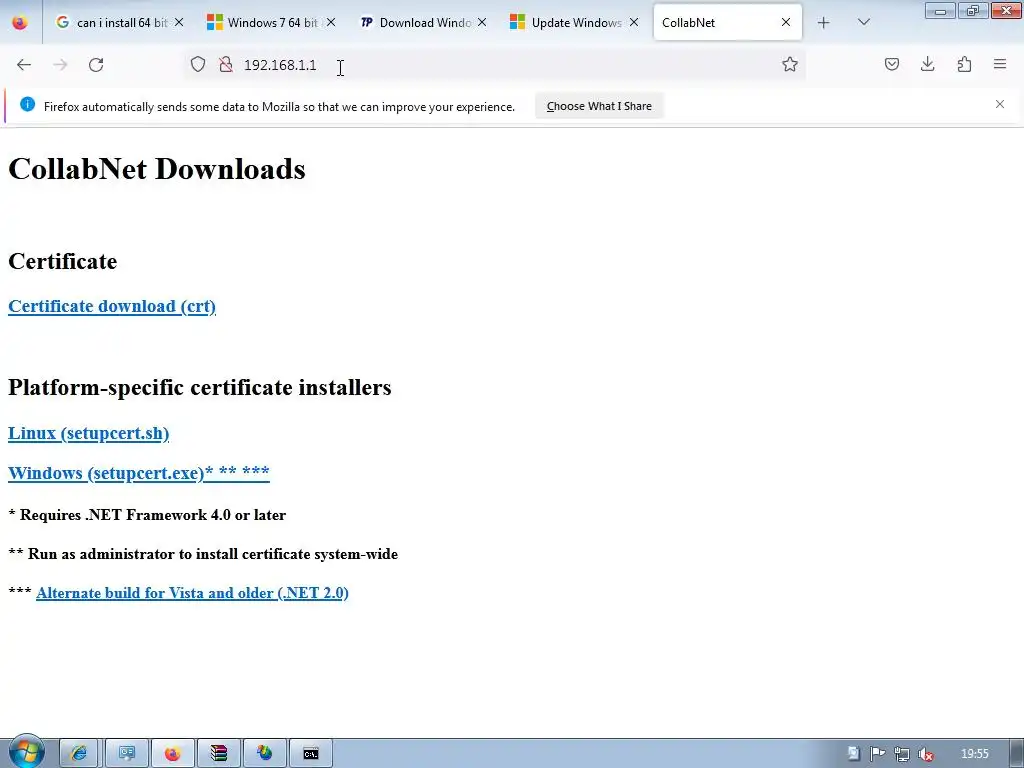Screen dimensions: 1024x768
Task: Expand the list all tabs chevron
Action: 863,22
